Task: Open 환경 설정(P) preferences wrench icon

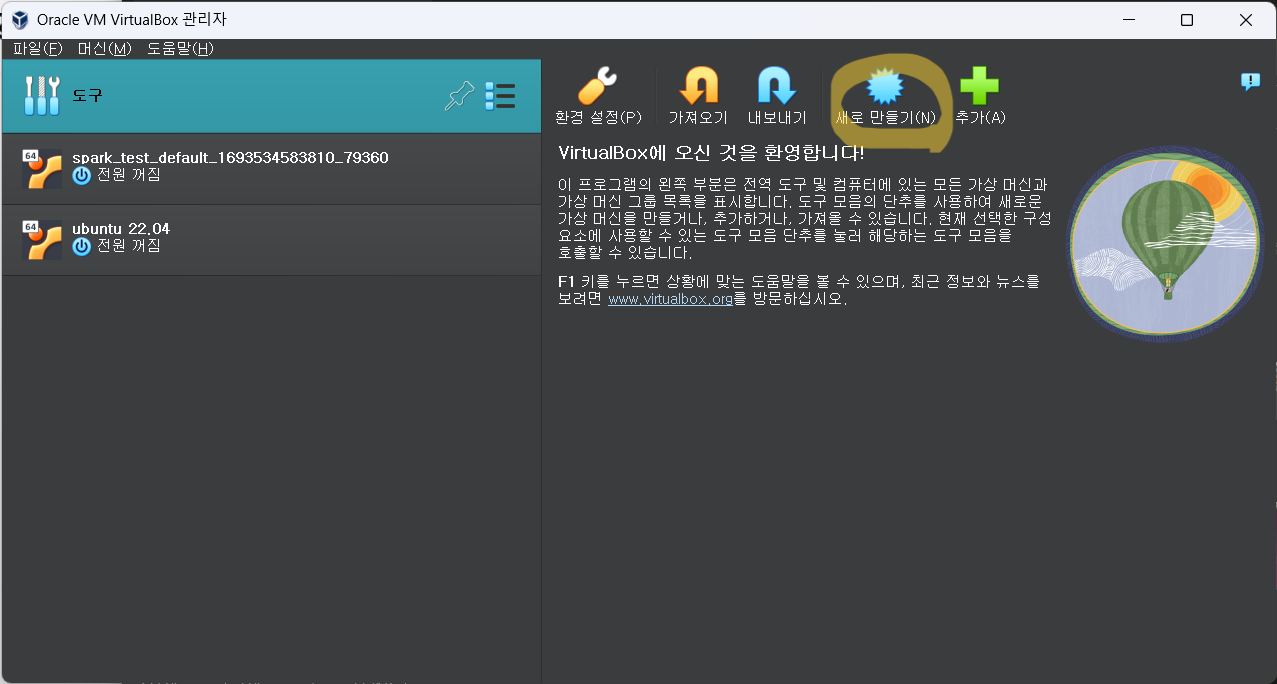Action: [598, 86]
